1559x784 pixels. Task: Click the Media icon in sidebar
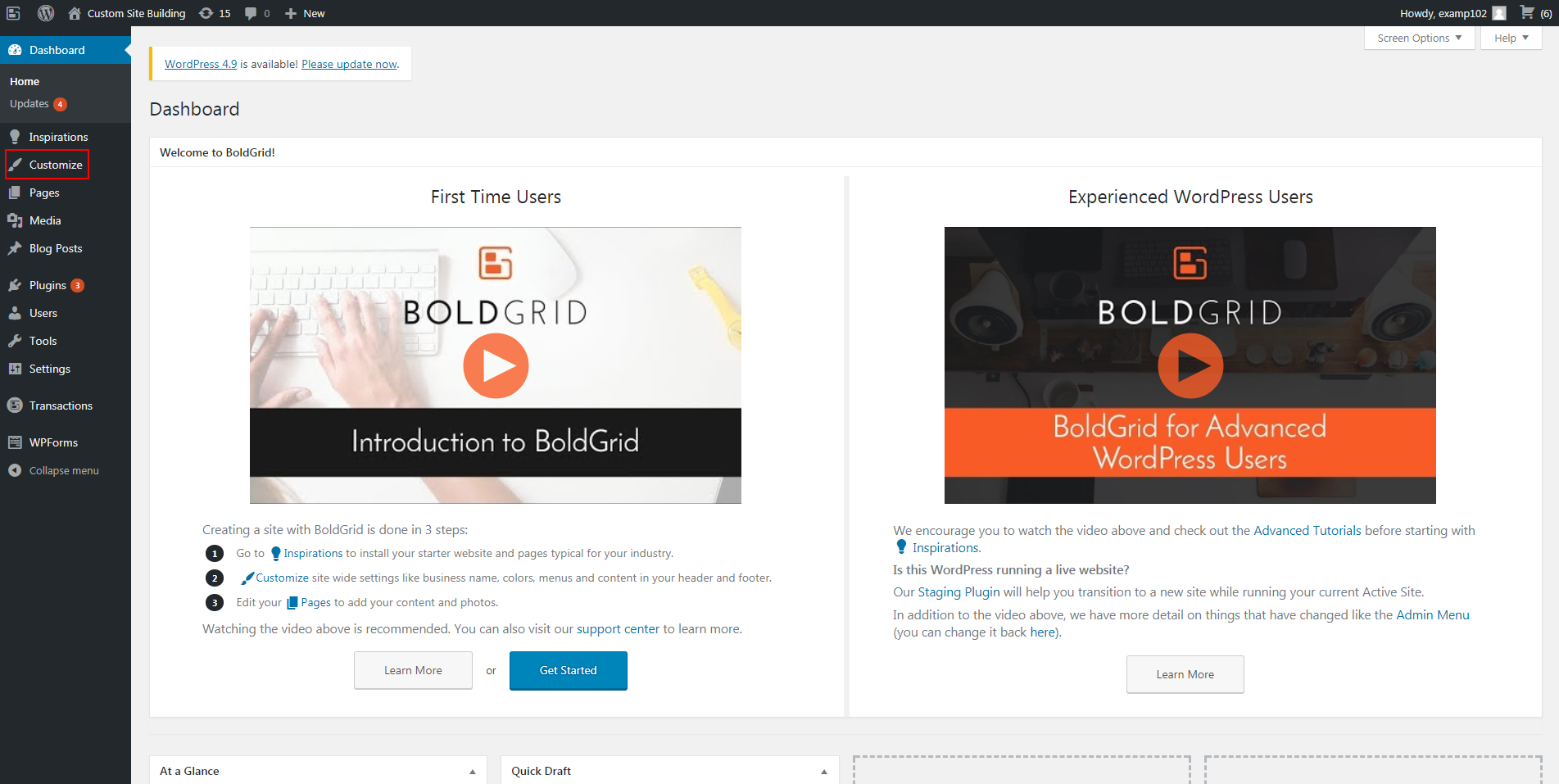coord(15,220)
